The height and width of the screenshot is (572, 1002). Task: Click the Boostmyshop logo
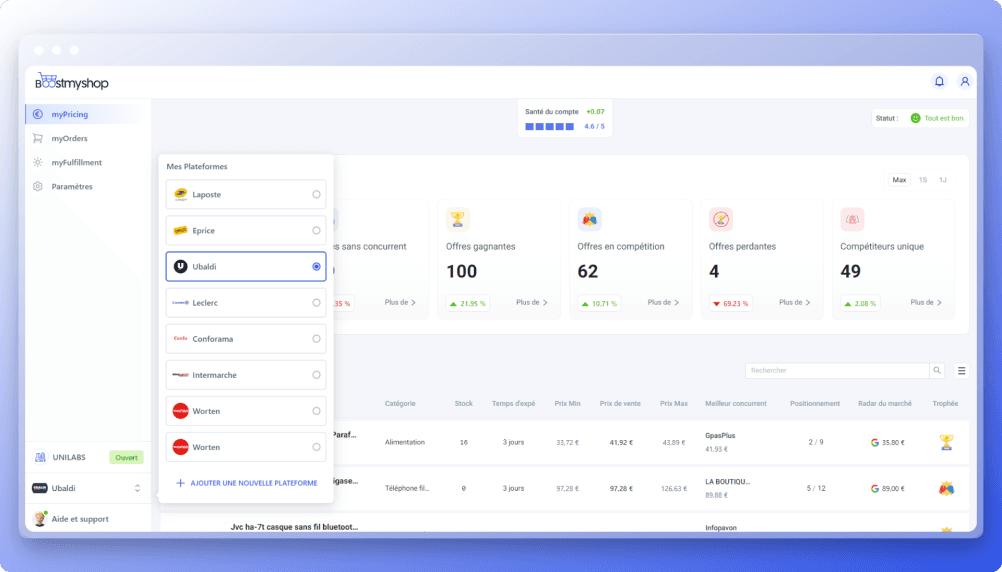(72, 82)
